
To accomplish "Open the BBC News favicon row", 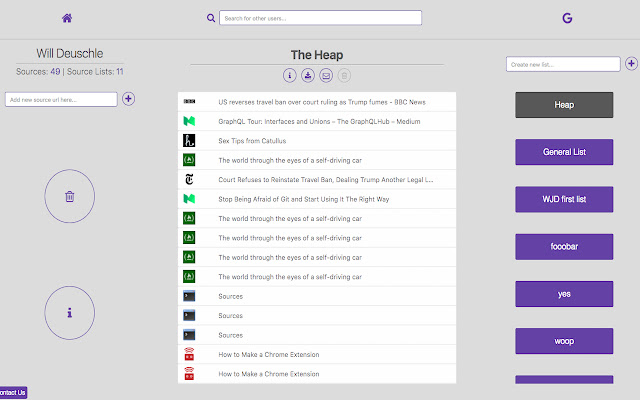I will pyautogui.click(x=189, y=102).
